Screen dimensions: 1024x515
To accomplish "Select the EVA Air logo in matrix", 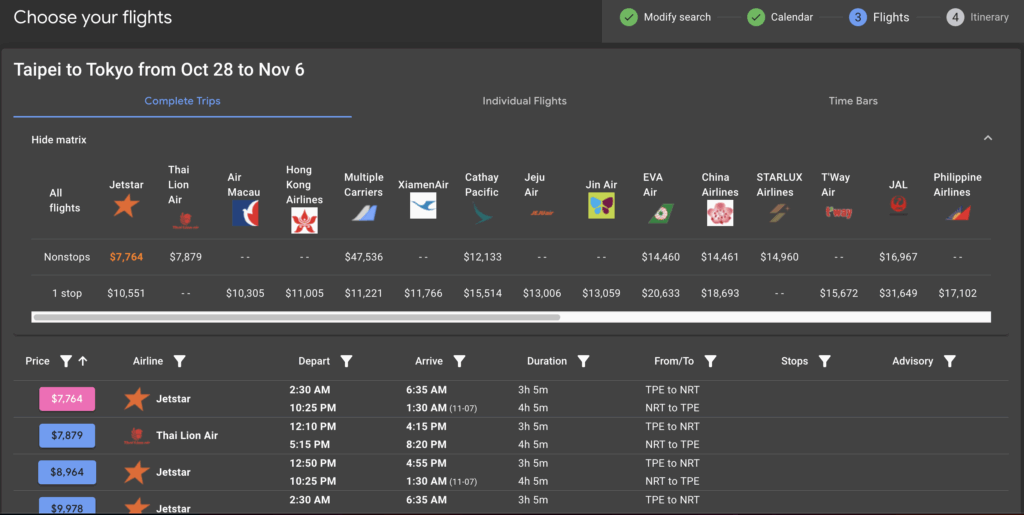I will pyautogui.click(x=660, y=213).
